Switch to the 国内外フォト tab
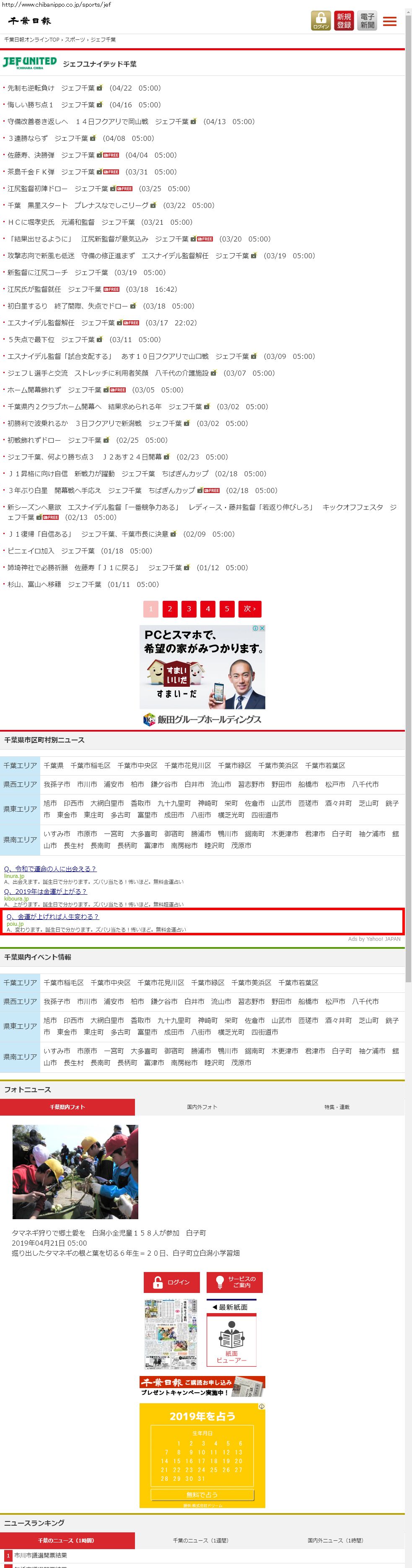Image resolution: width=412 pixels, height=1568 pixels. coord(202,1107)
